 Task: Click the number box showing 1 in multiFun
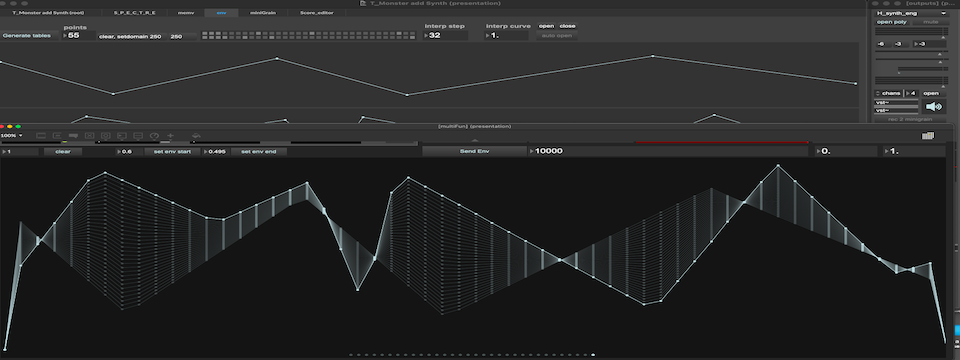pos(20,151)
